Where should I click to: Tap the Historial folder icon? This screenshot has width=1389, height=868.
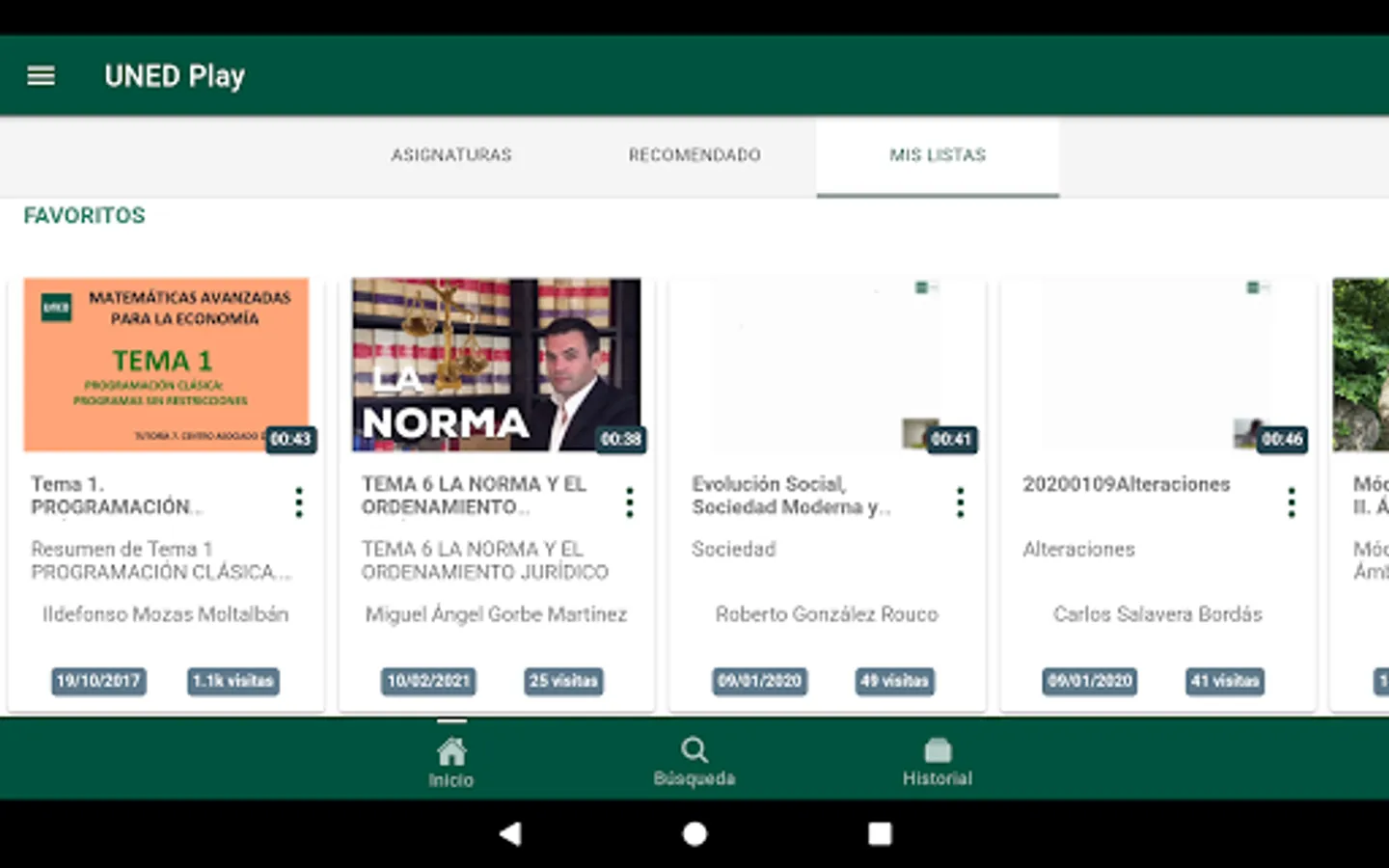point(938,749)
